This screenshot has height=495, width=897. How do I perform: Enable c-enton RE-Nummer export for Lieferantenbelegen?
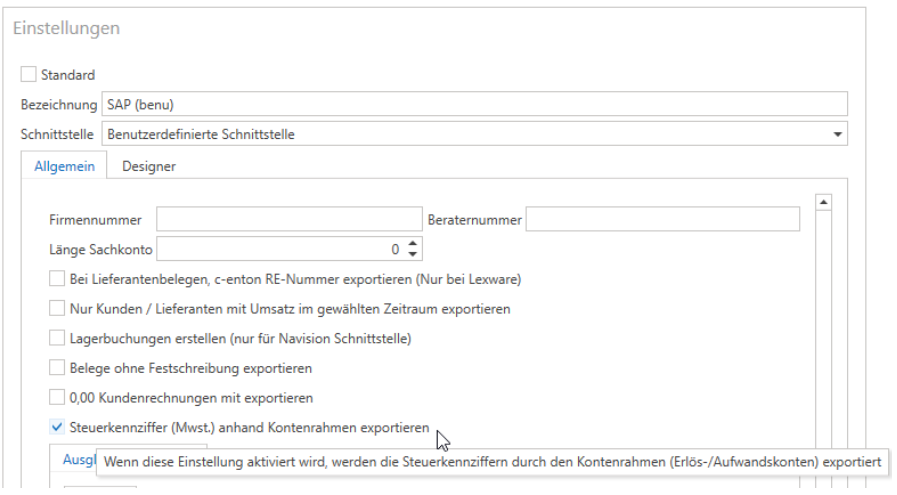pos(57,279)
